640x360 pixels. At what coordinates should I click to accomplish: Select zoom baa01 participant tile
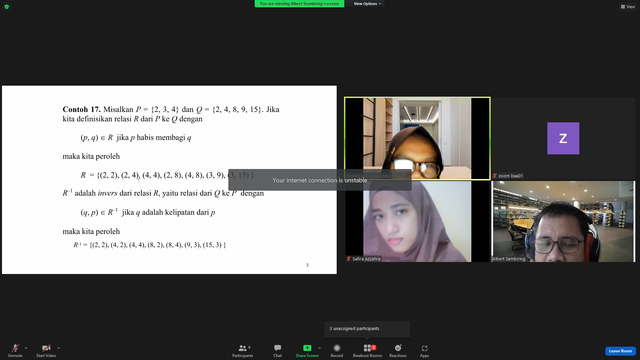(x=563, y=138)
